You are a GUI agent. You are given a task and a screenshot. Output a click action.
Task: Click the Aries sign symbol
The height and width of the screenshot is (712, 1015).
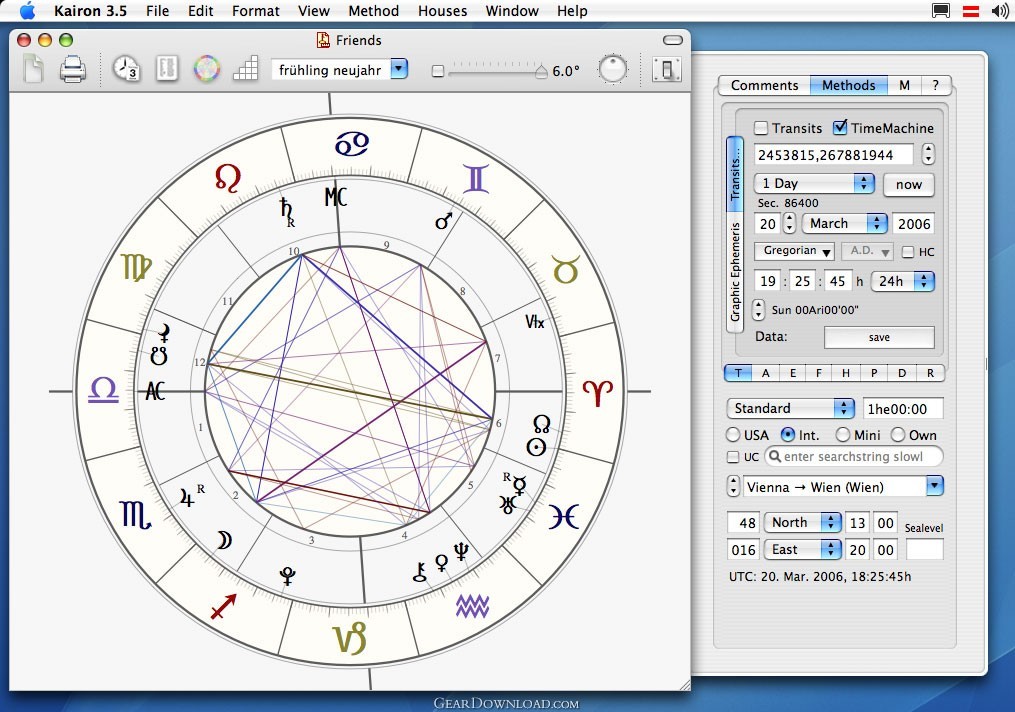(597, 393)
